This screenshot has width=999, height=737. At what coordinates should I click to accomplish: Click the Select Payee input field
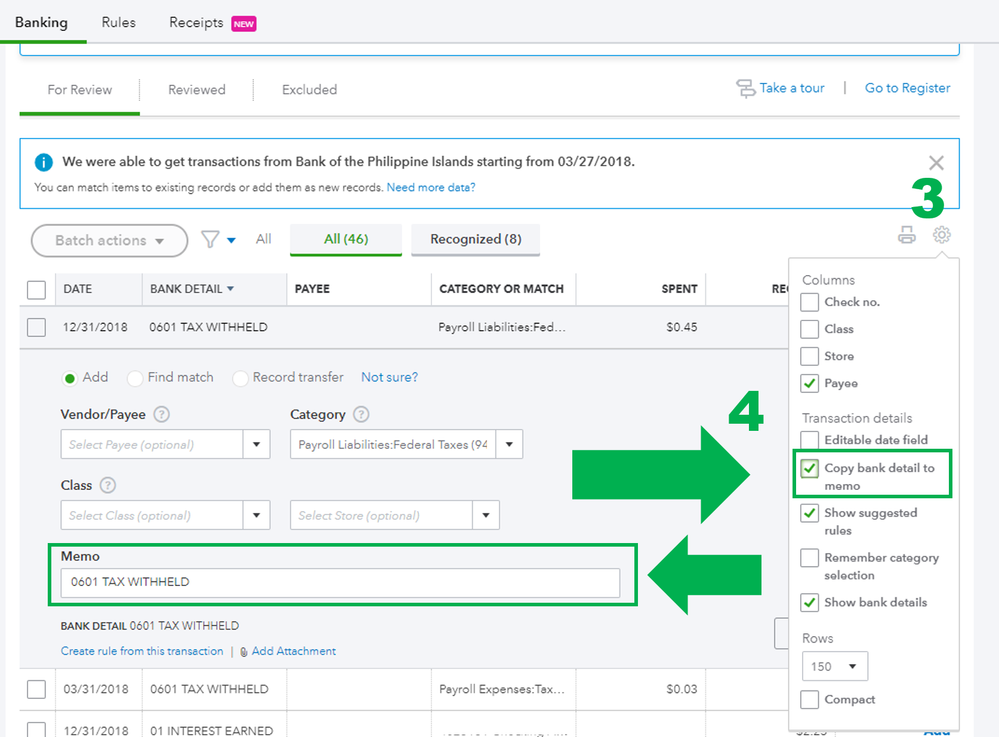click(152, 445)
